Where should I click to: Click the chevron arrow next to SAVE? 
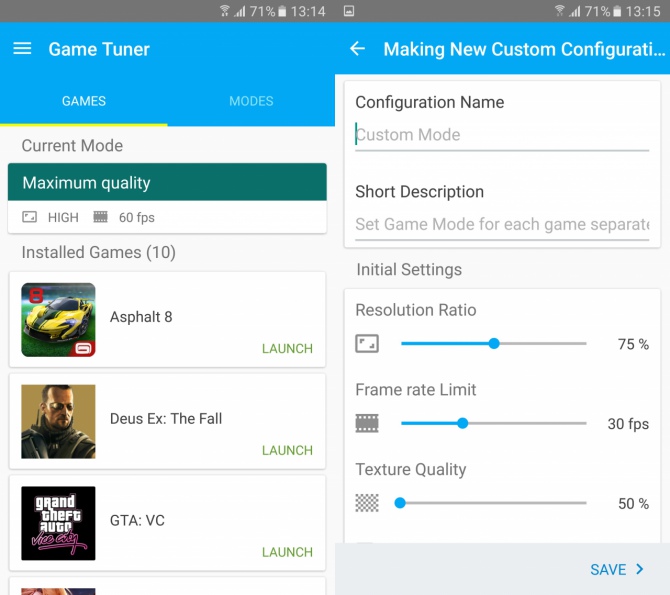[640, 569]
